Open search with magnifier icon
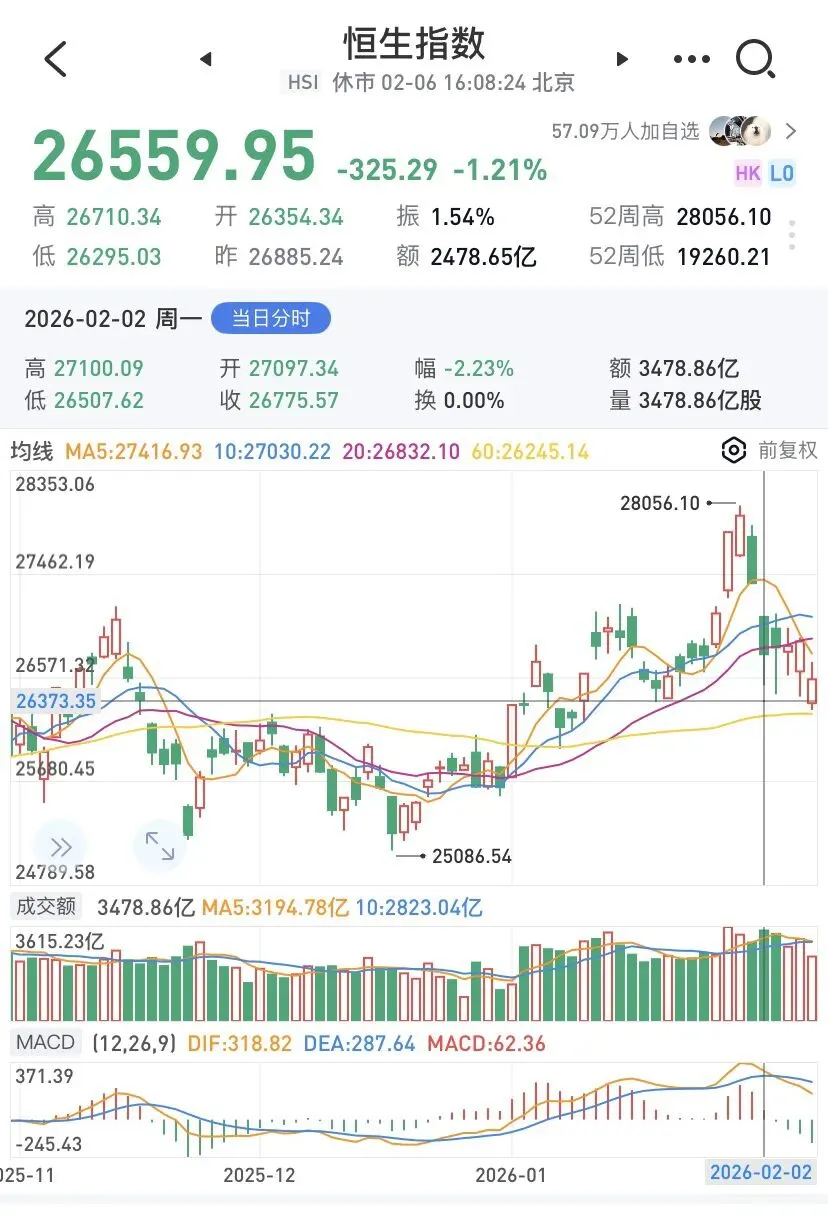This screenshot has width=828, height=1219. pyautogui.click(x=757, y=59)
